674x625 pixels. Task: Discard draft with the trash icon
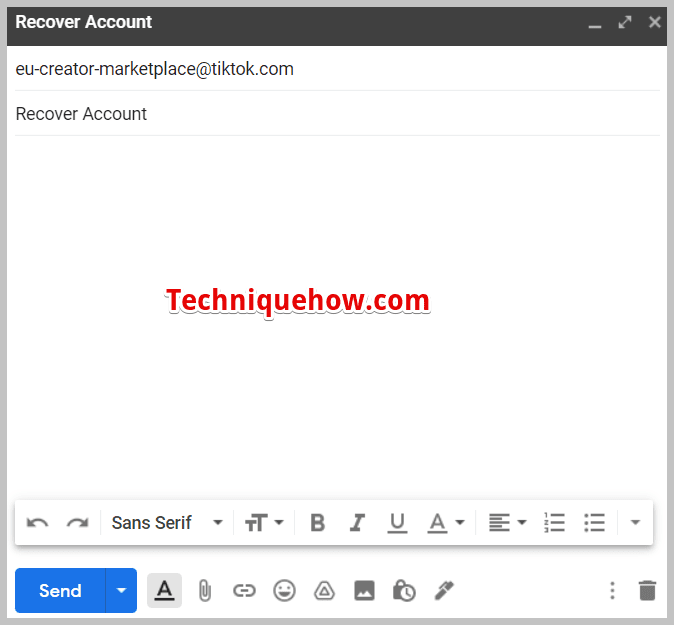[647, 591]
